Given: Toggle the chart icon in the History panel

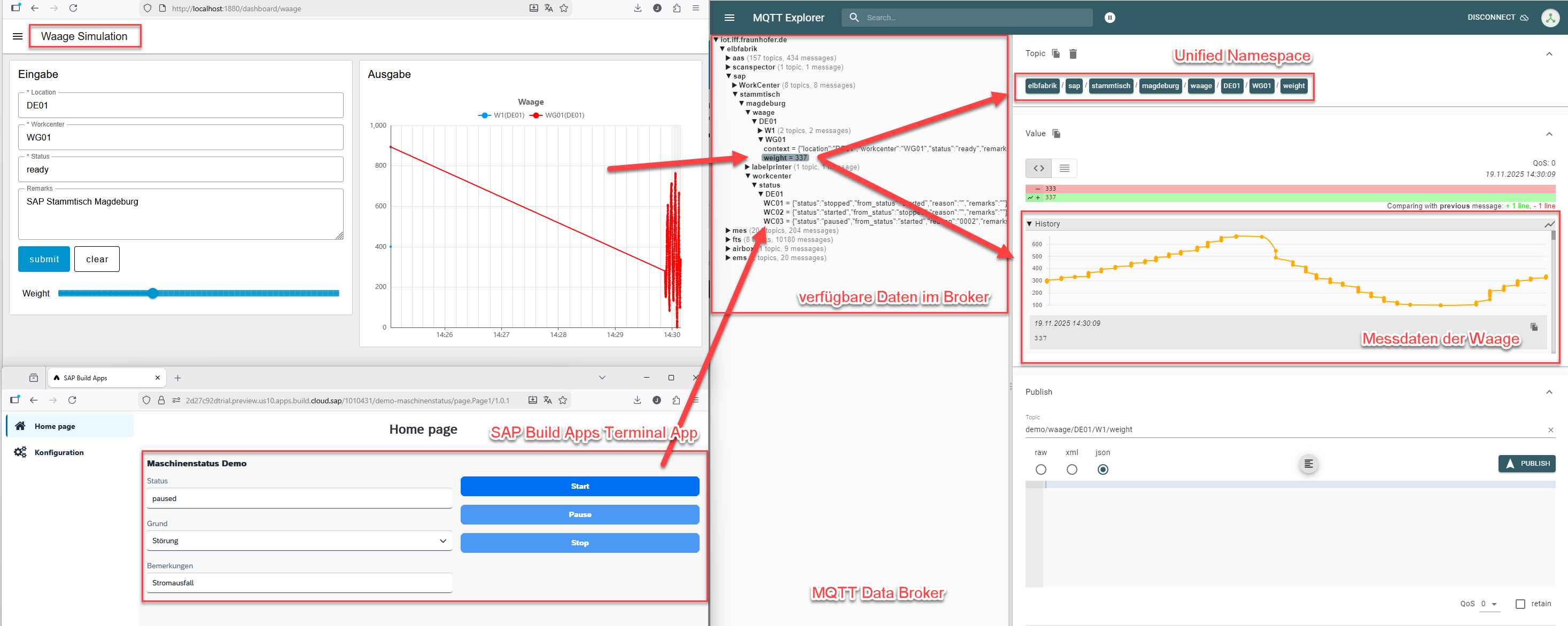Looking at the screenshot, I should (x=1550, y=224).
